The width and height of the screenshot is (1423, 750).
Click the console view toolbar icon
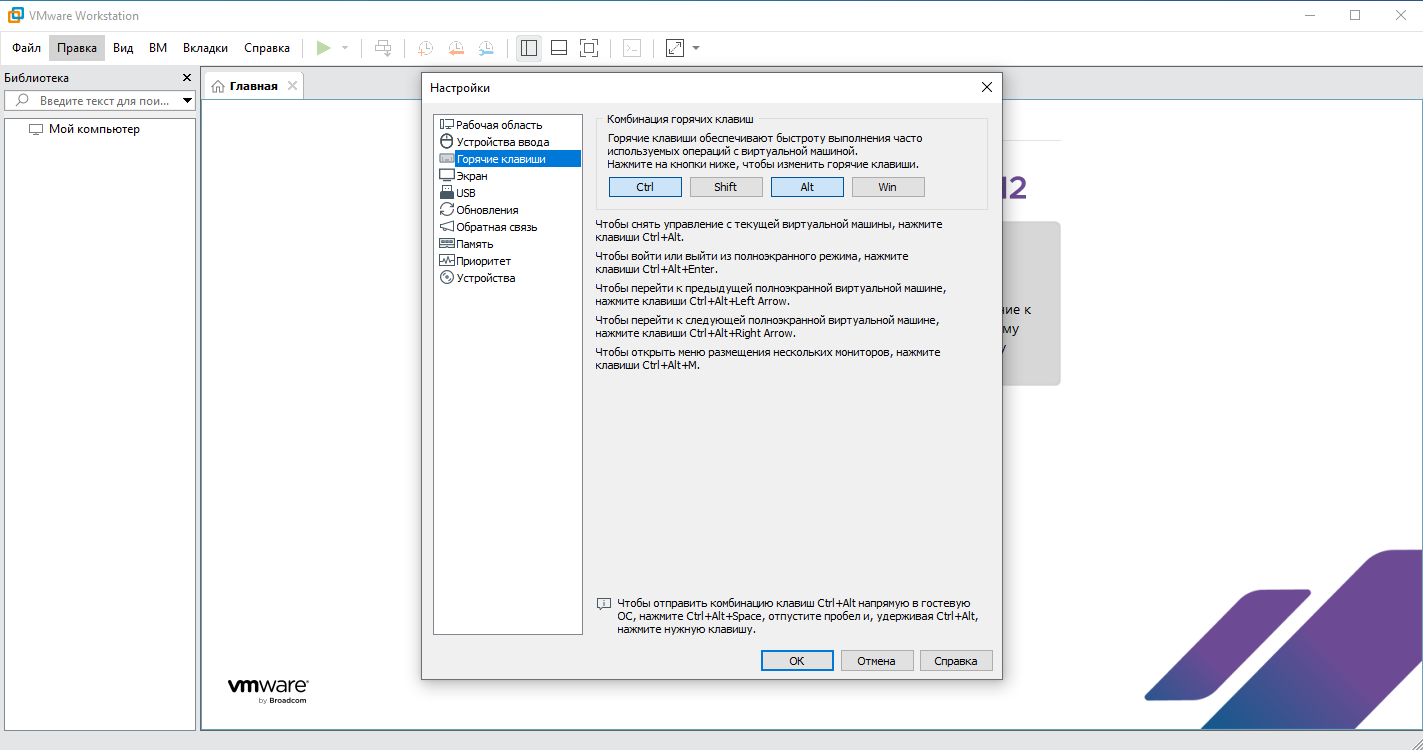pos(632,48)
